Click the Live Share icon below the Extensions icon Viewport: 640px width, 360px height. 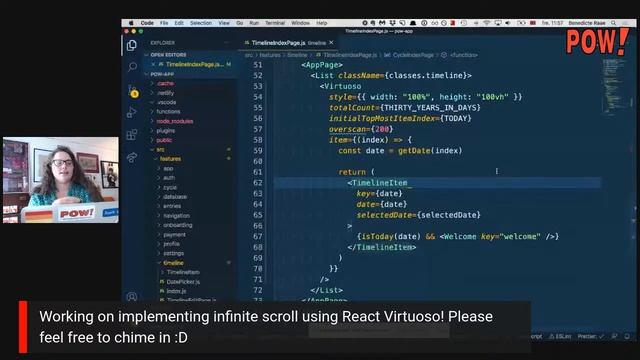pos(131,157)
